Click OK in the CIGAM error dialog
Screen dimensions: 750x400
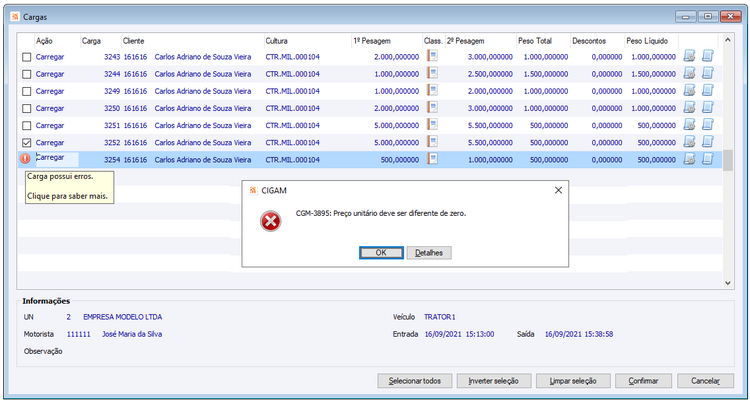tap(381, 253)
